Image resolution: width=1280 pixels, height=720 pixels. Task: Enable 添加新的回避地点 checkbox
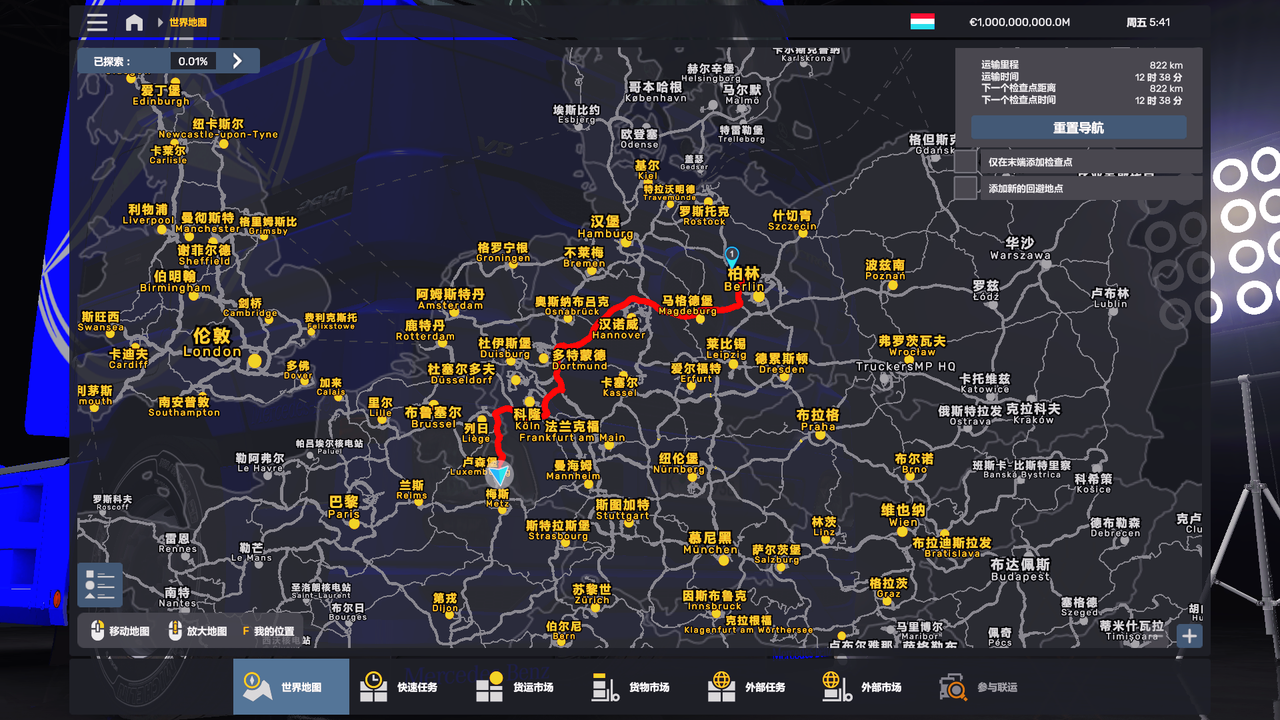coord(966,188)
